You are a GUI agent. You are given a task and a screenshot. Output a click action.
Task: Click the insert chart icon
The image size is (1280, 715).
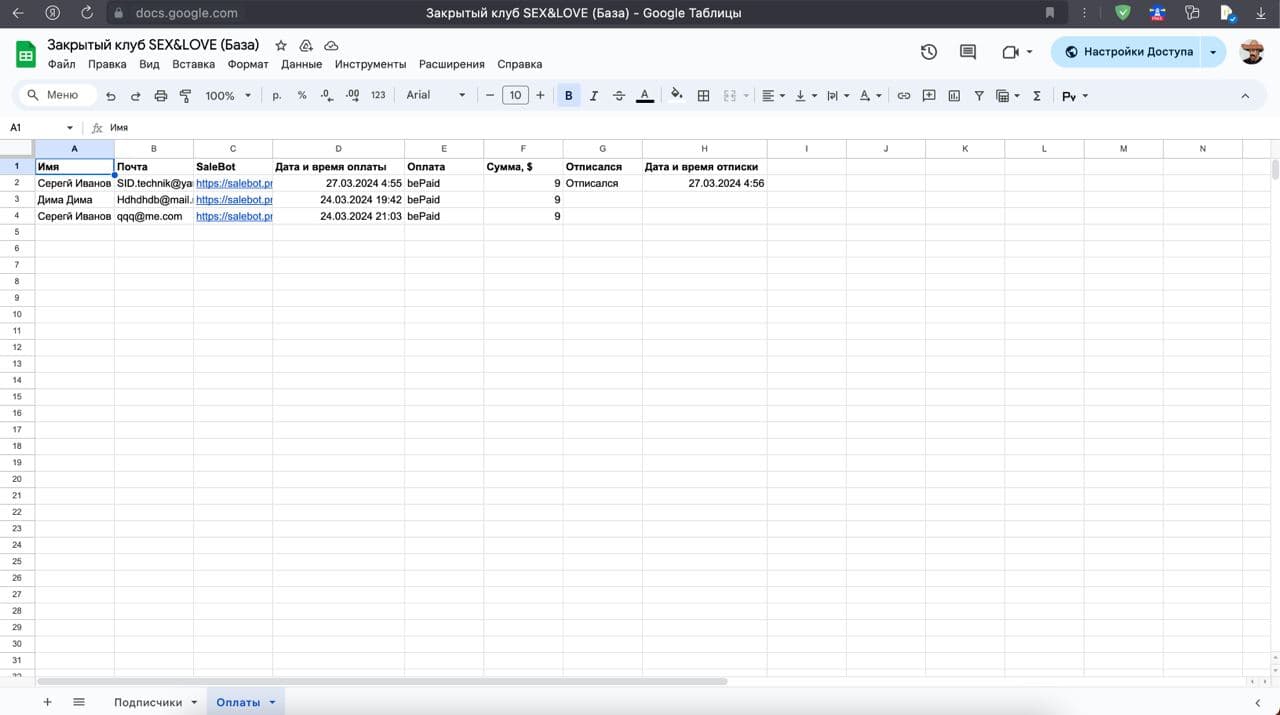coord(954,96)
